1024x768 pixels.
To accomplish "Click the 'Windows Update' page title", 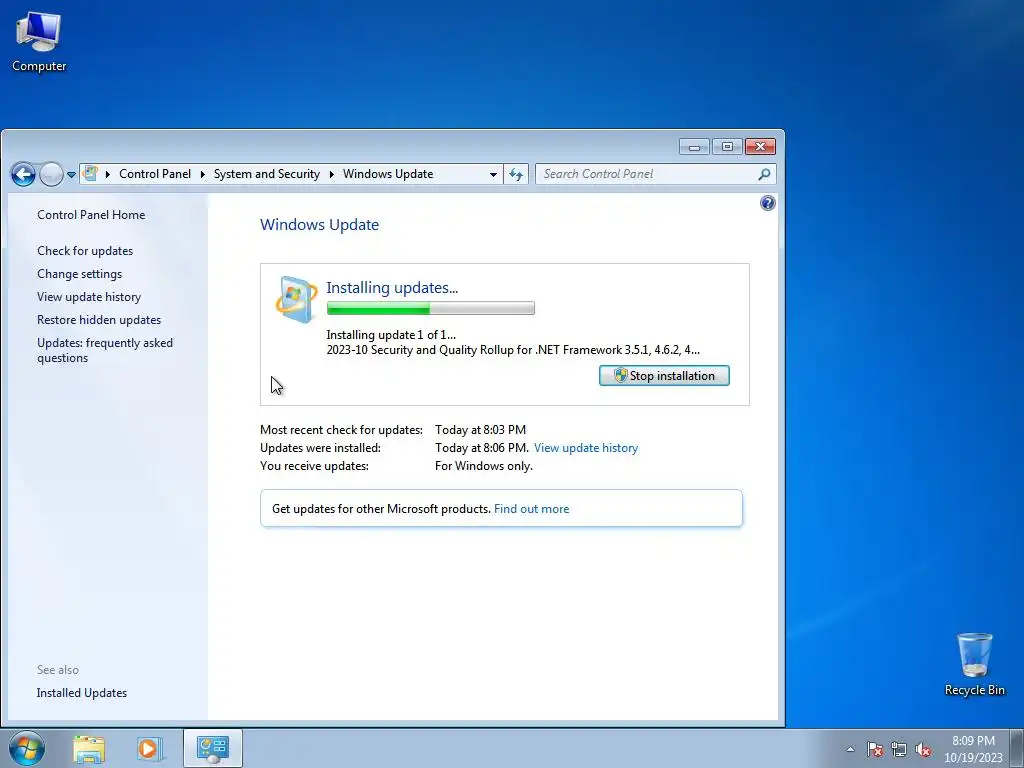I will 319,225.
